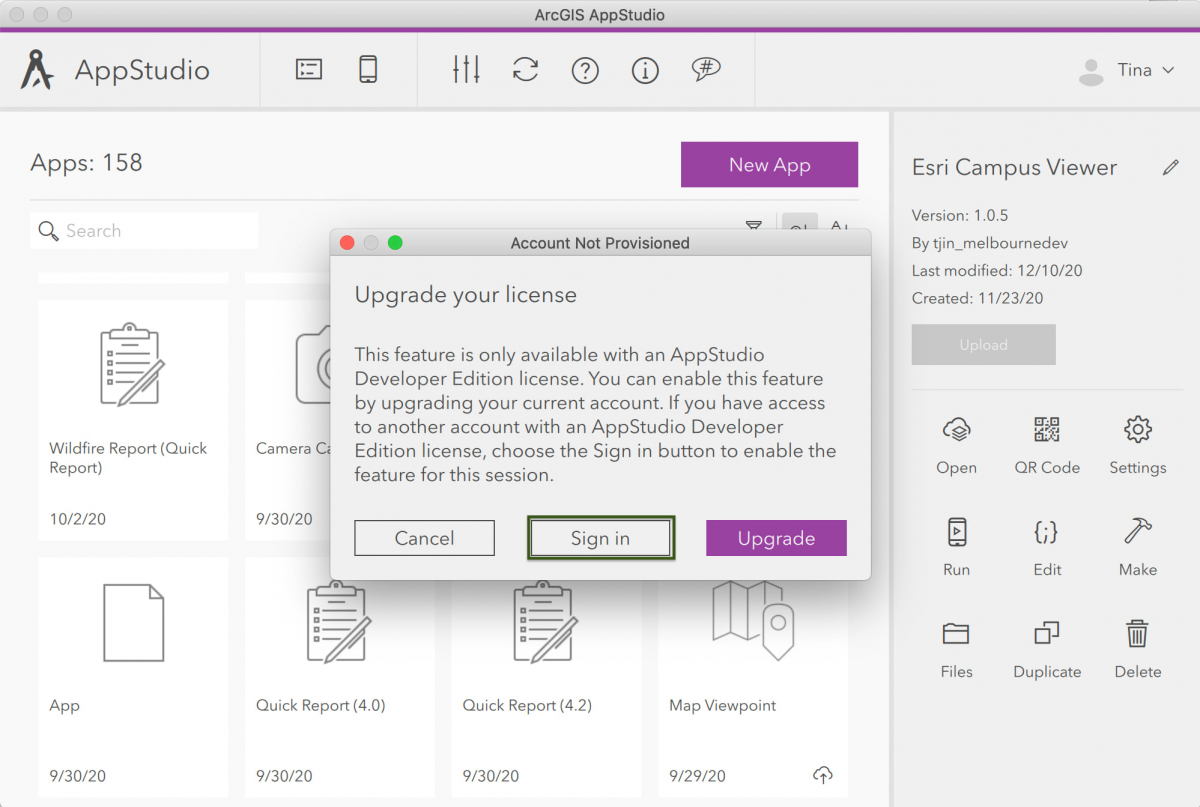Run the Esri Campus Viewer app

tap(956, 532)
